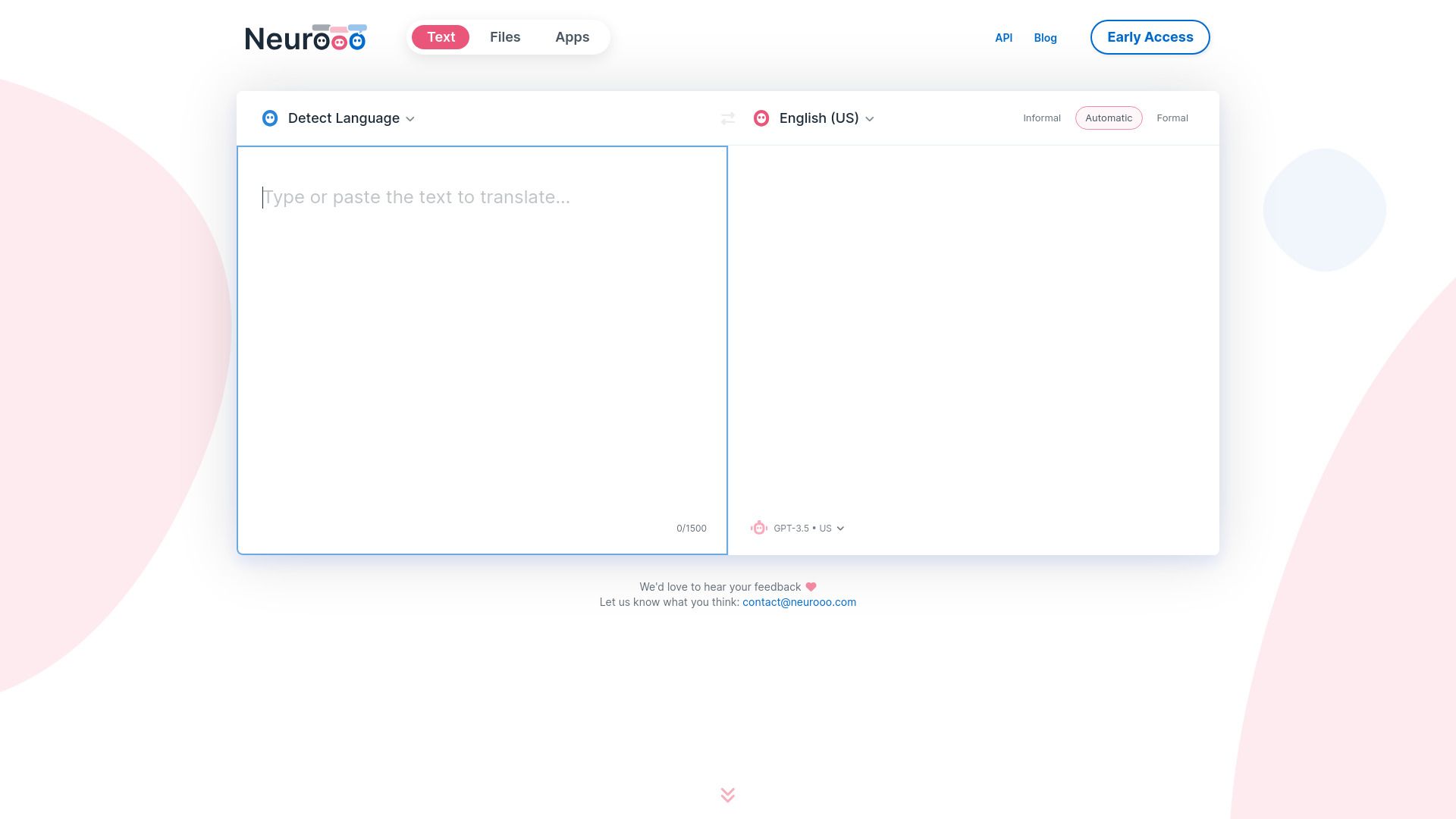
Task: Select the Formal tone option
Action: 1172,118
